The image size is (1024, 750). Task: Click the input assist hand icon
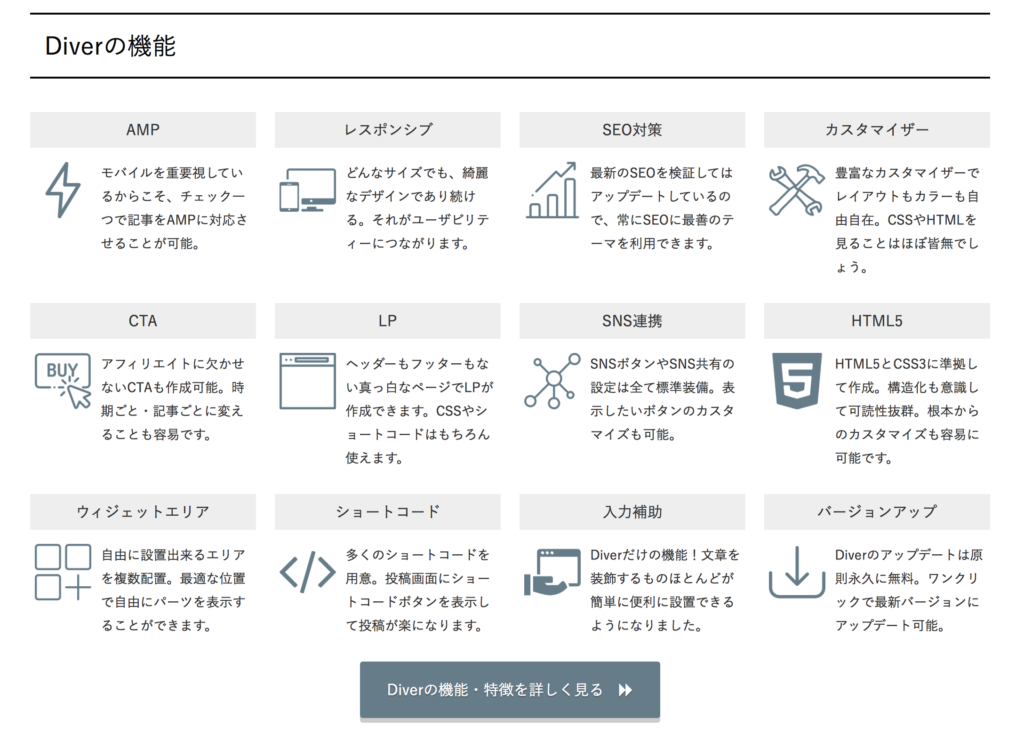(552, 572)
